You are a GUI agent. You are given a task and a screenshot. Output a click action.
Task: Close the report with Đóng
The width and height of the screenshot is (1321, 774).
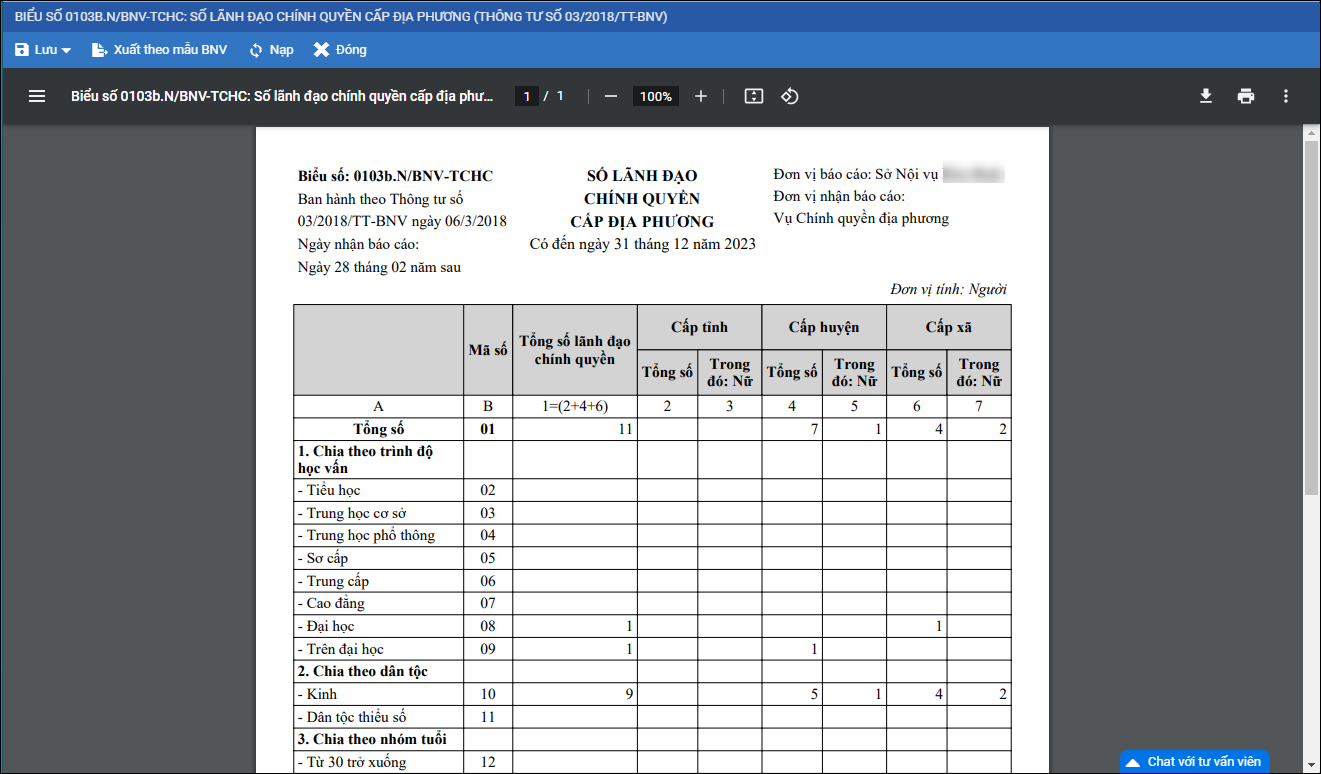340,50
